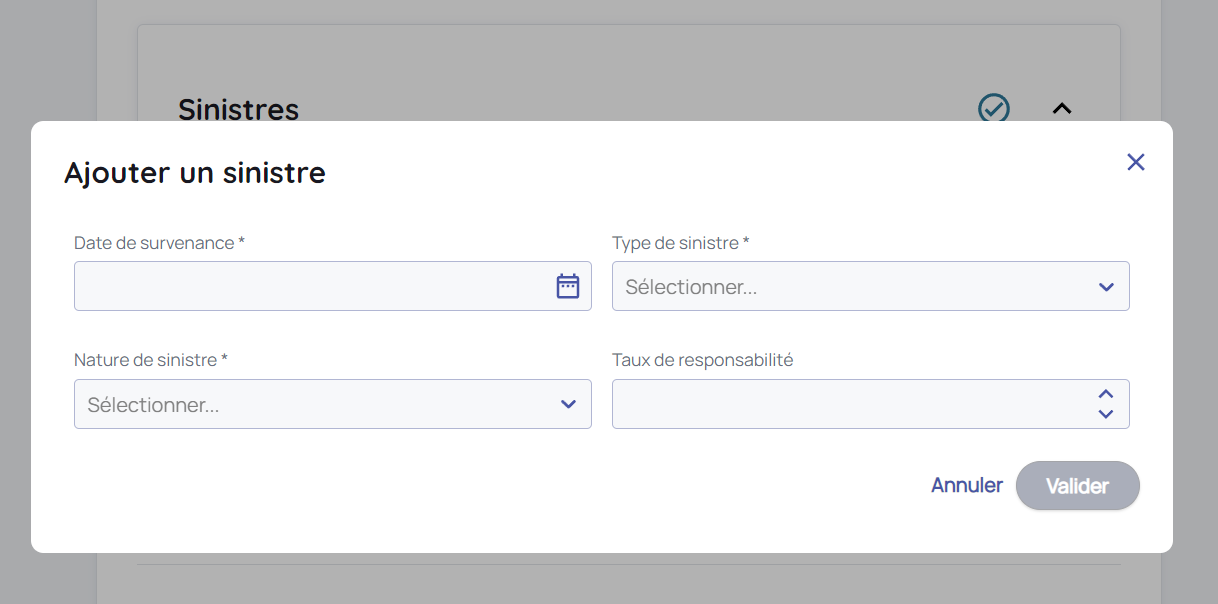1218x604 pixels.
Task: Click the Taux de responsabilité label
Action: pos(702,360)
